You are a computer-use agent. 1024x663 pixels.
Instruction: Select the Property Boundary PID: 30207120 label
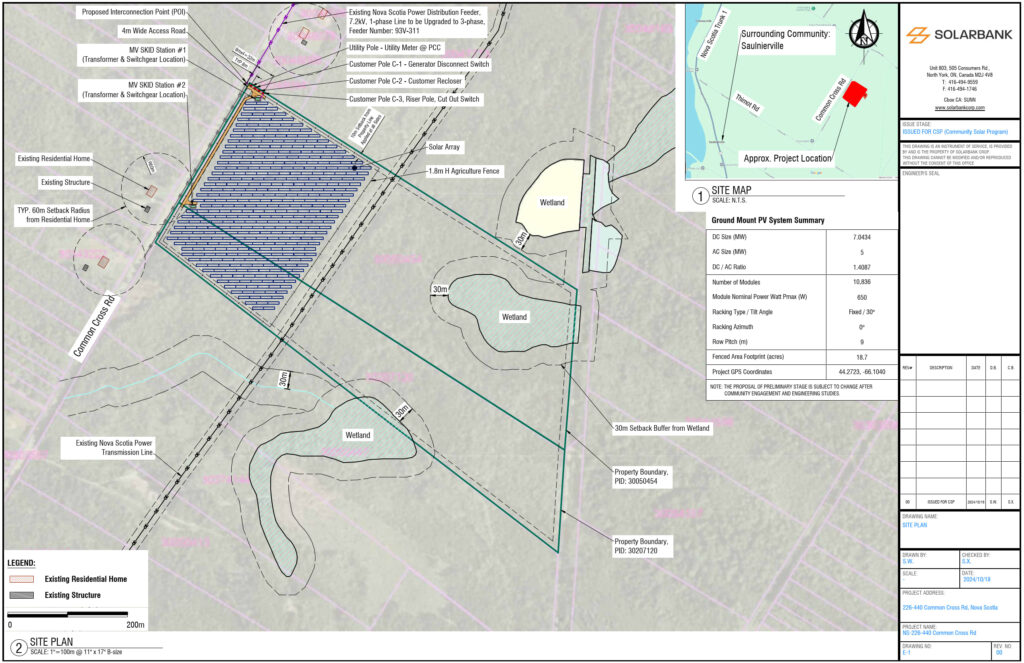[x=641, y=546]
